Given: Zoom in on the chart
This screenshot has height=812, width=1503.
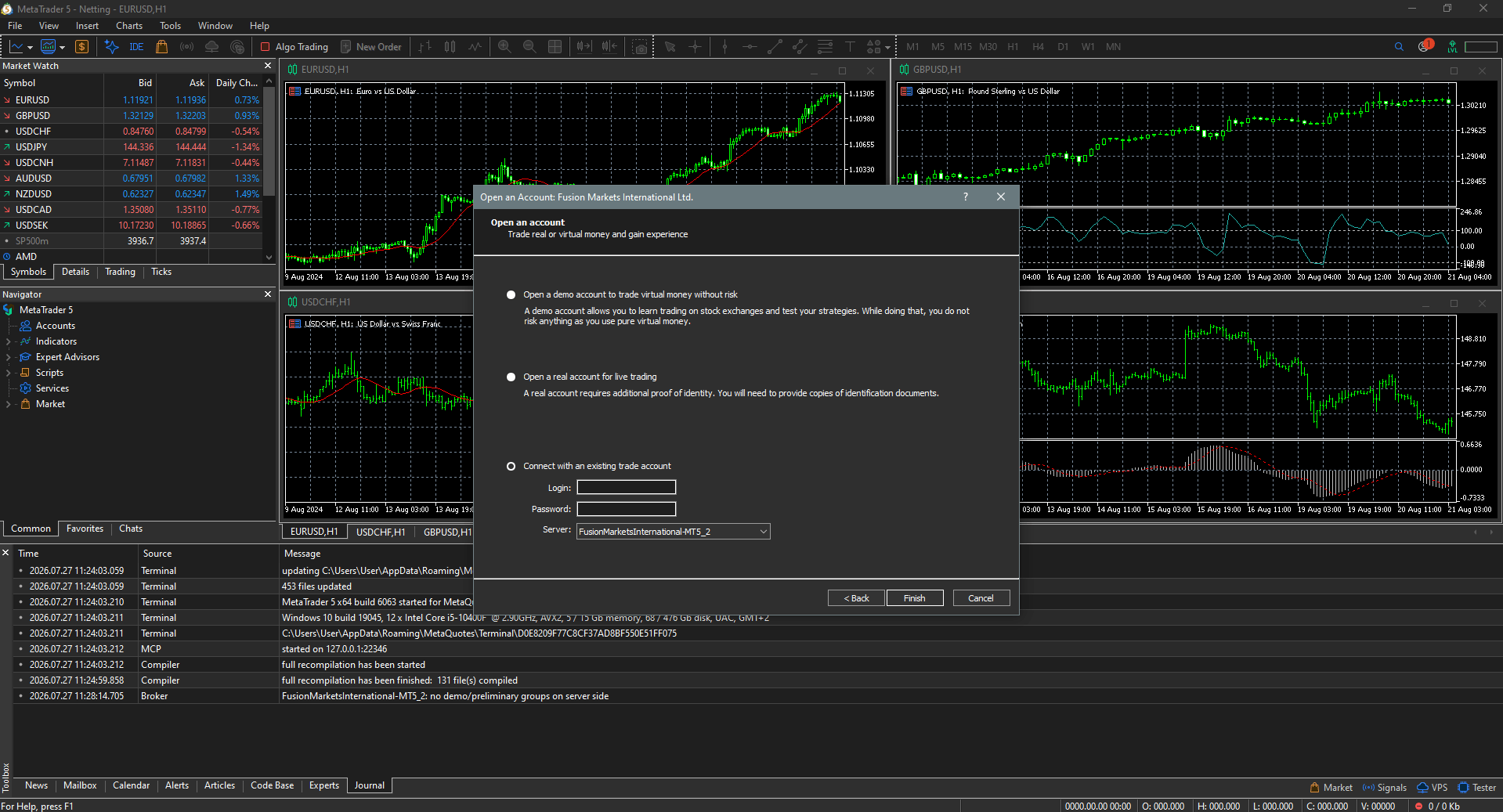Looking at the screenshot, I should pyautogui.click(x=504, y=47).
